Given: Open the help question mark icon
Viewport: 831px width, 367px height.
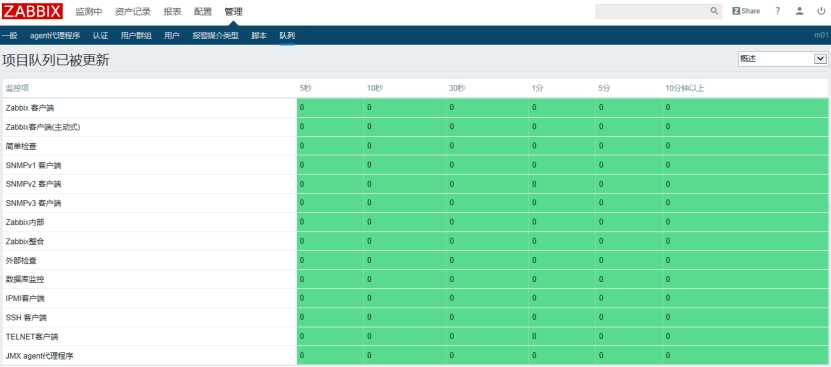Looking at the screenshot, I should click(777, 11).
